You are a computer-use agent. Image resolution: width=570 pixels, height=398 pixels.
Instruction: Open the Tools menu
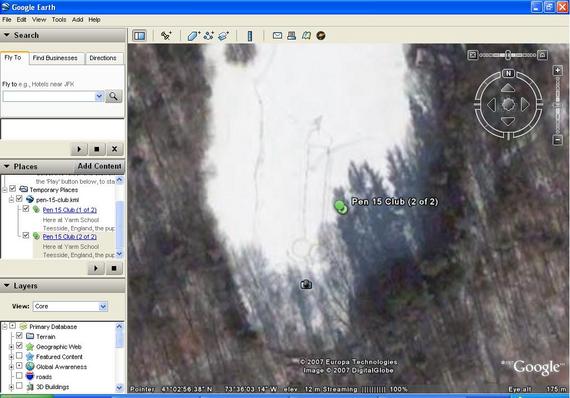(59, 20)
